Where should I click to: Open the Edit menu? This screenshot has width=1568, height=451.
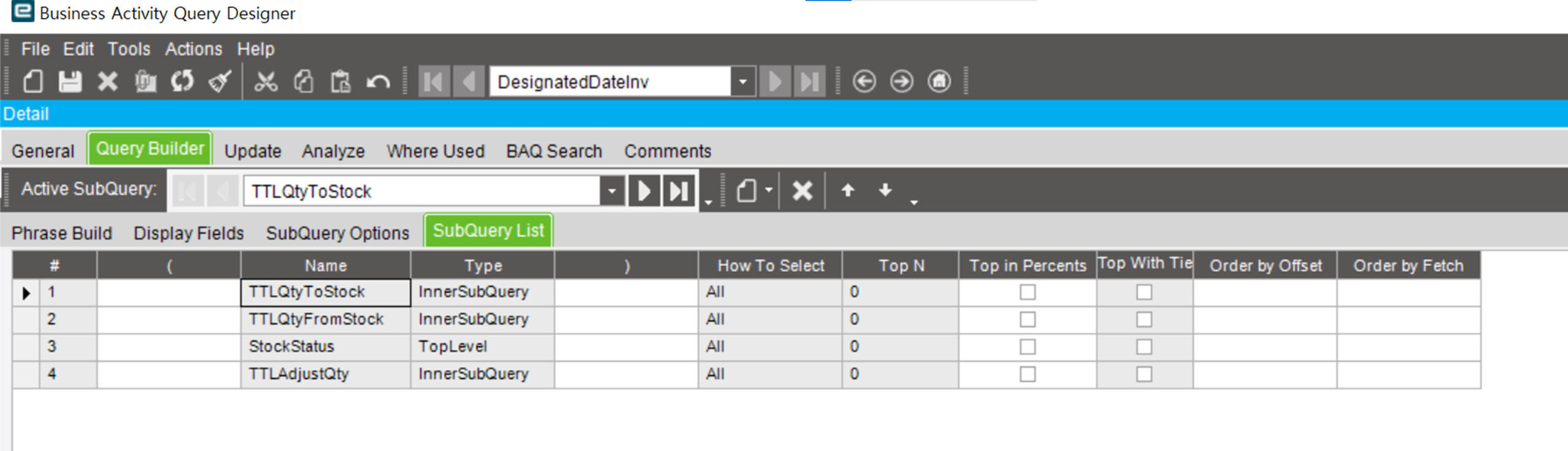pyautogui.click(x=79, y=49)
